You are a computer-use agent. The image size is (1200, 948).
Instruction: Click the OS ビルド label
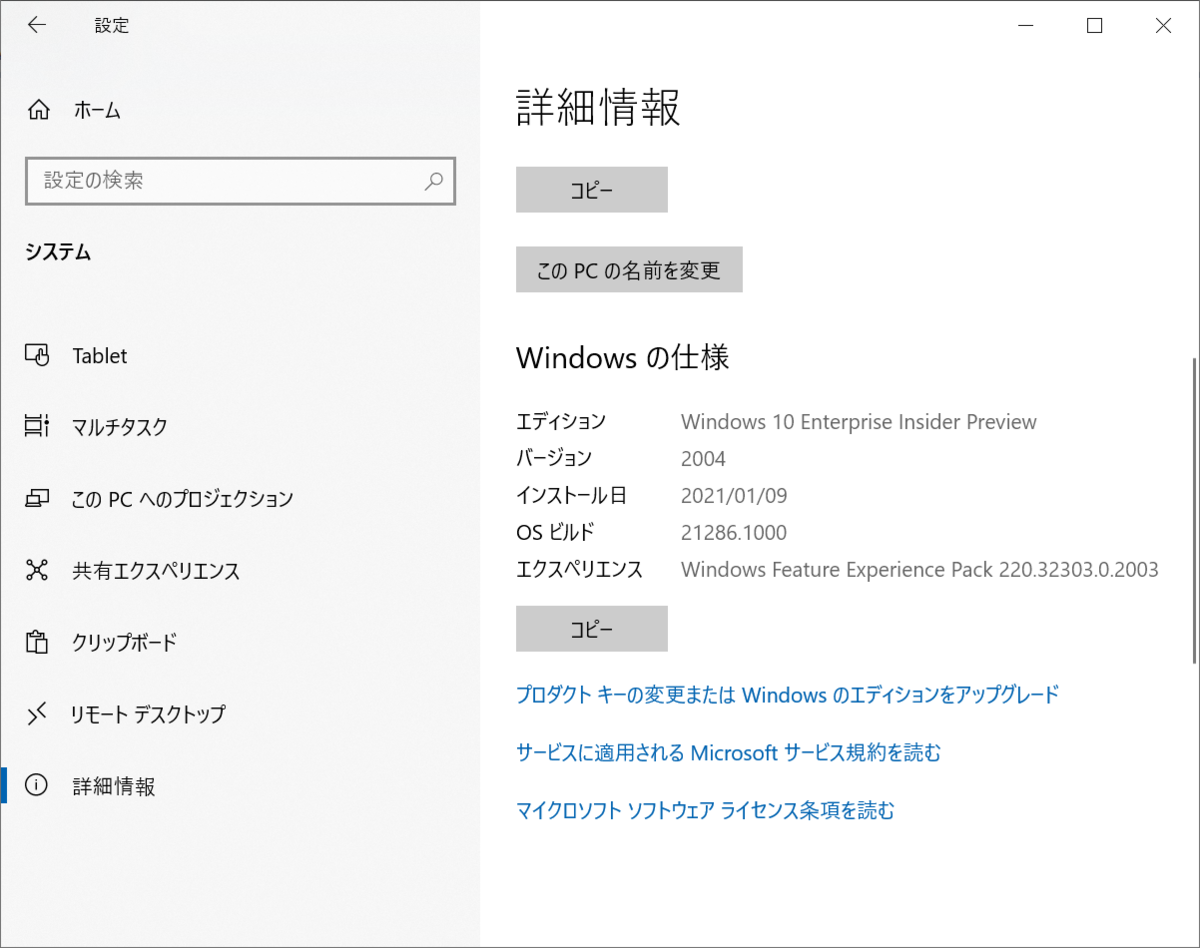pos(555,533)
